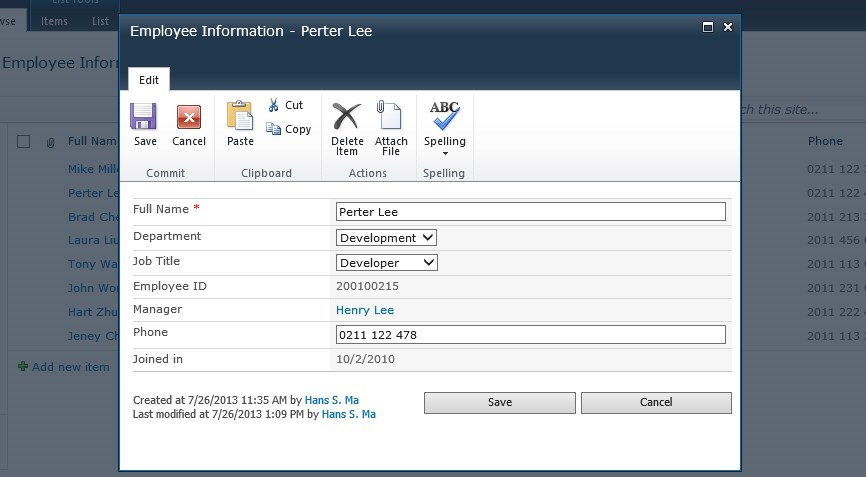This screenshot has width=866, height=477.
Task: Open the Spelling dropdown arrow
Action: 445,153
